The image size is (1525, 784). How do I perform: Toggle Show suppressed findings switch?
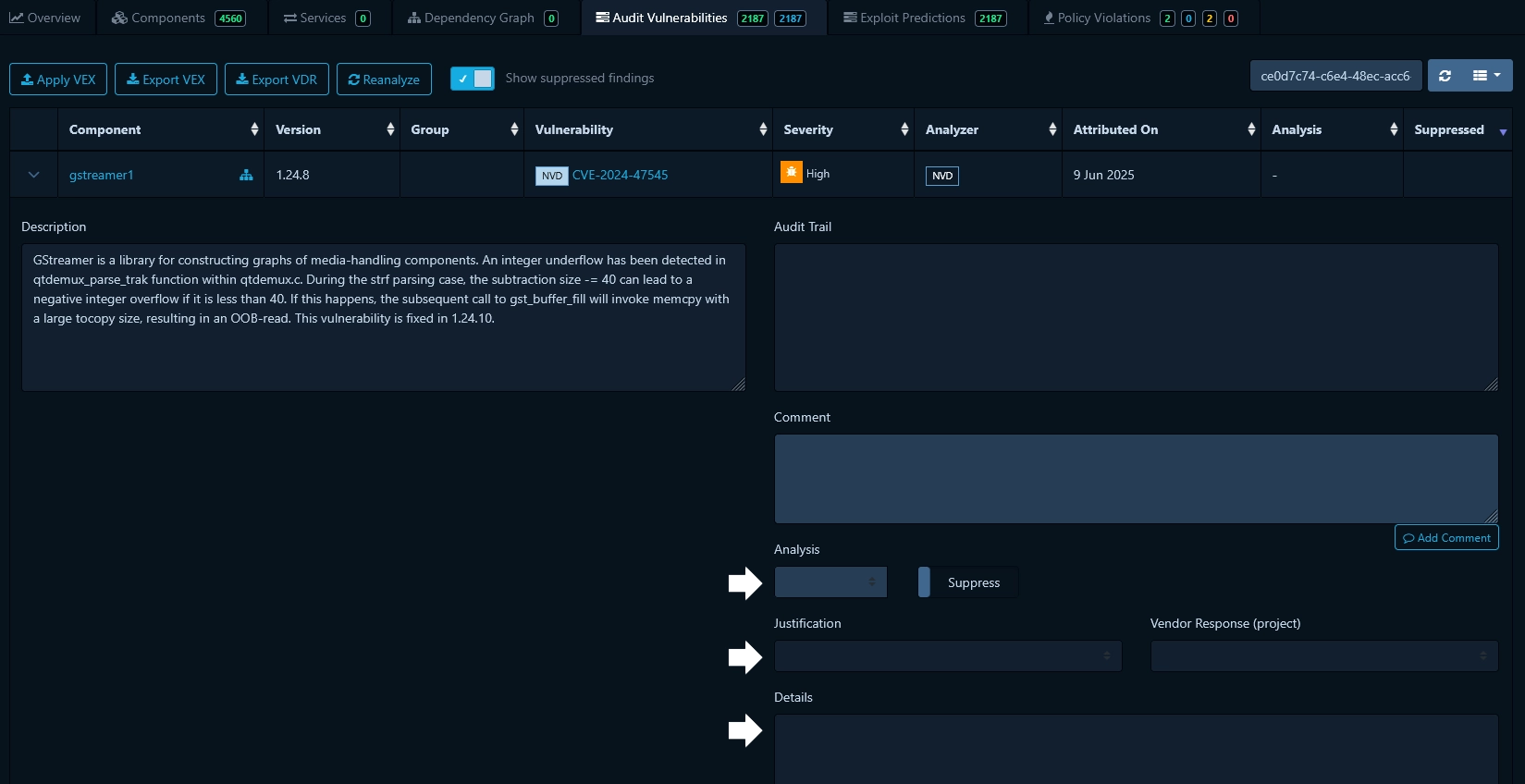(x=473, y=79)
